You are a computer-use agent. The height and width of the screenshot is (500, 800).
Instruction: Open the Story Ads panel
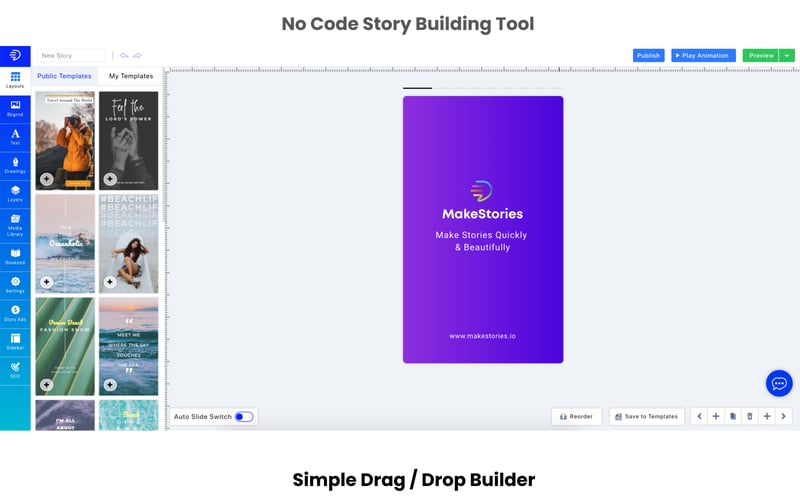pyautogui.click(x=15, y=313)
